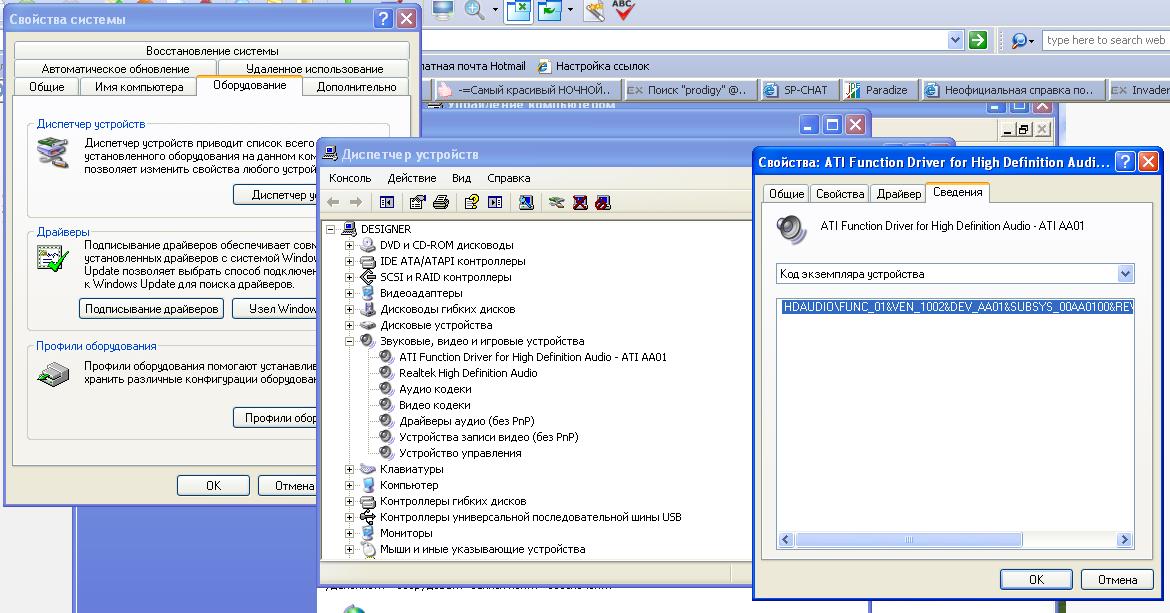Open the Код экземпляра устройства dropdown
Image resolution: width=1170 pixels, height=613 pixels.
tap(1125, 274)
